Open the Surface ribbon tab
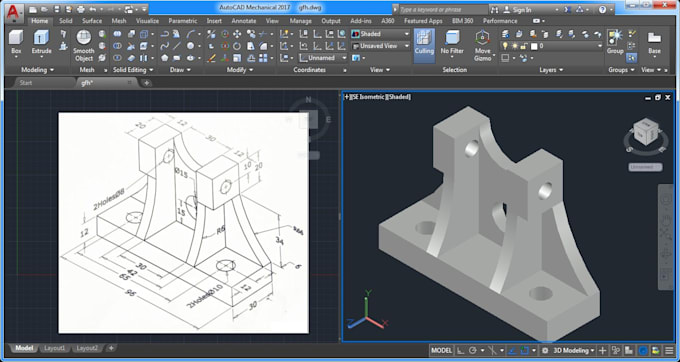The image size is (680, 362). click(92, 21)
